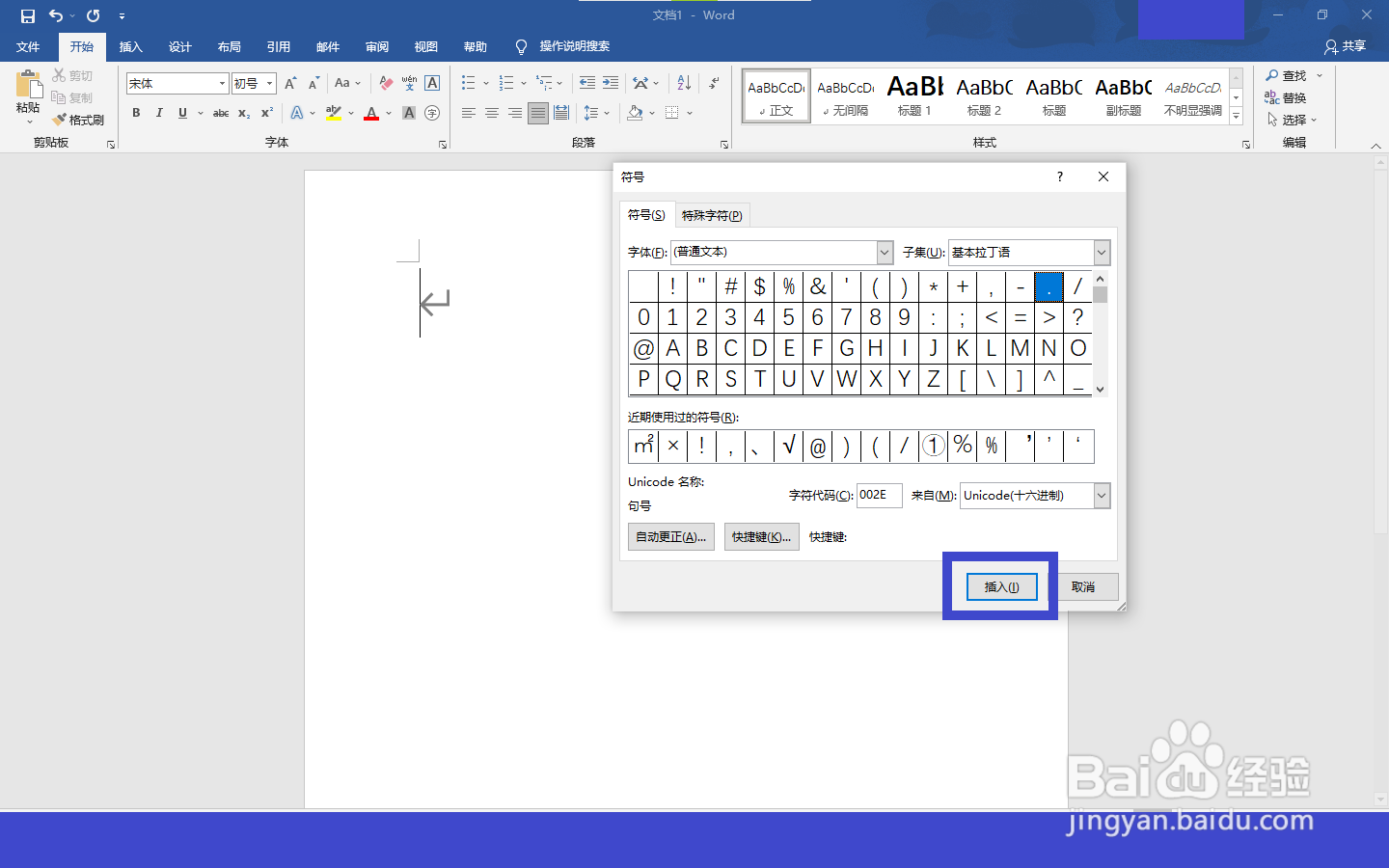This screenshot has height=868, width=1389.
Task: Click the Redo icon in quick access
Action: pyautogui.click(x=94, y=15)
